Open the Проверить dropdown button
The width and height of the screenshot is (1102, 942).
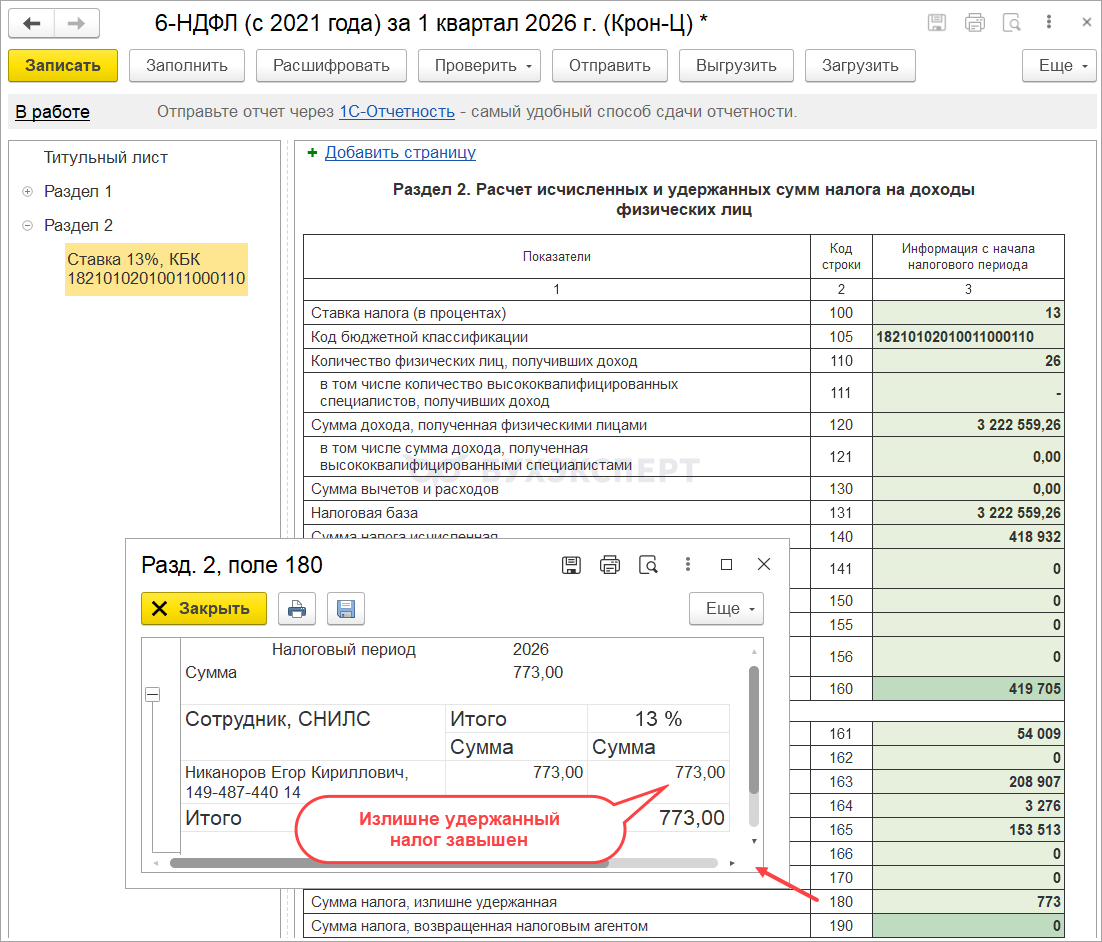click(x=482, y=66)
